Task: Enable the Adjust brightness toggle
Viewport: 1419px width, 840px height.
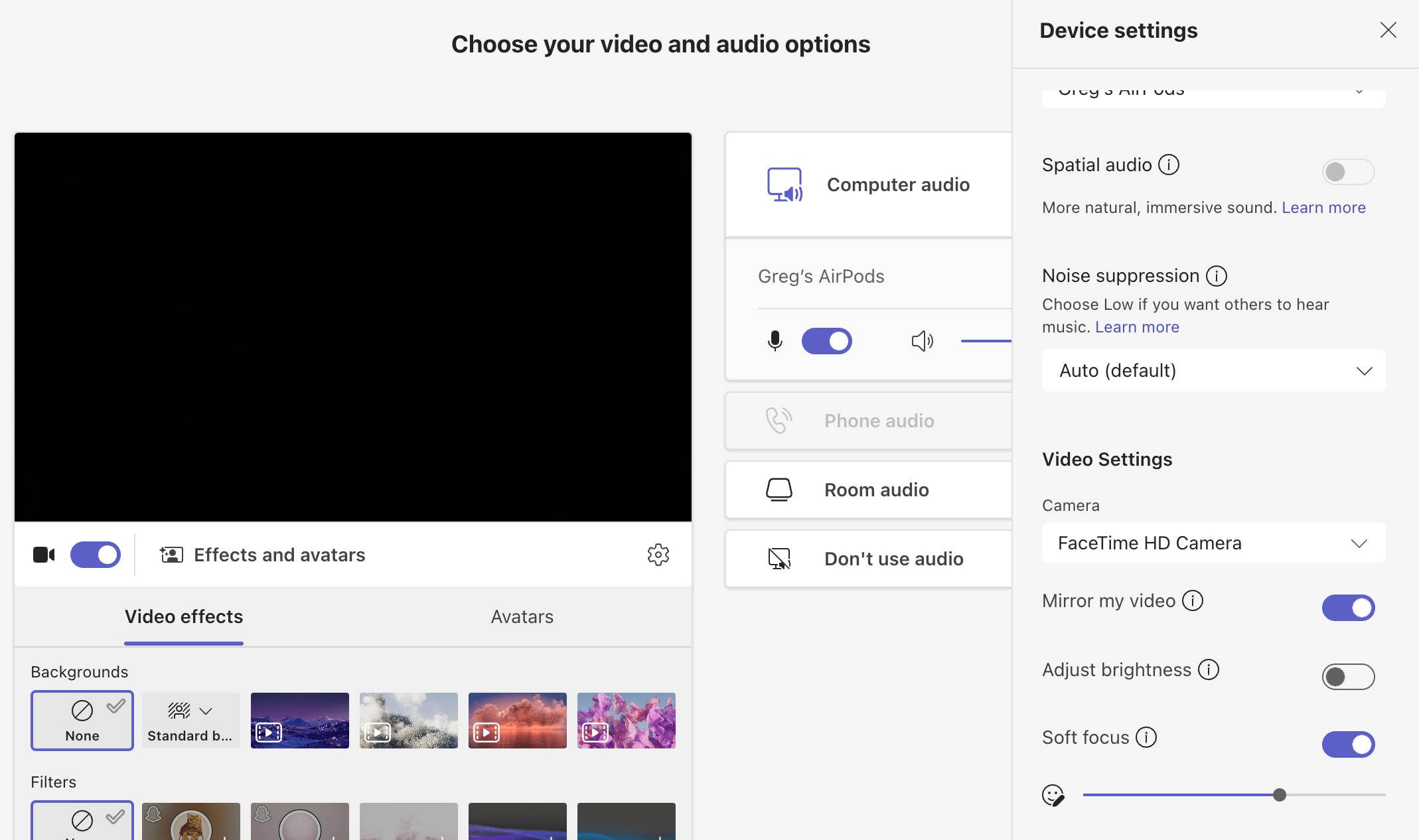Action: tap(1348, 677)
